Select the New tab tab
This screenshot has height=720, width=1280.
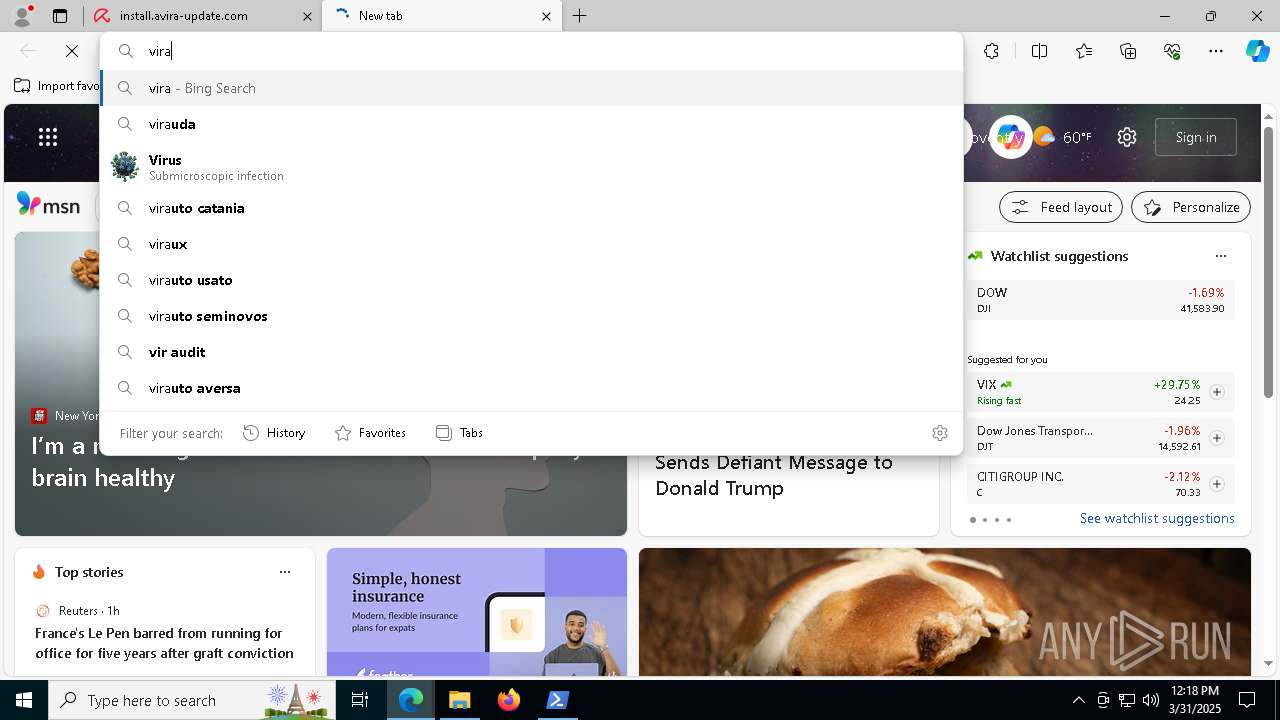point(443,16)
